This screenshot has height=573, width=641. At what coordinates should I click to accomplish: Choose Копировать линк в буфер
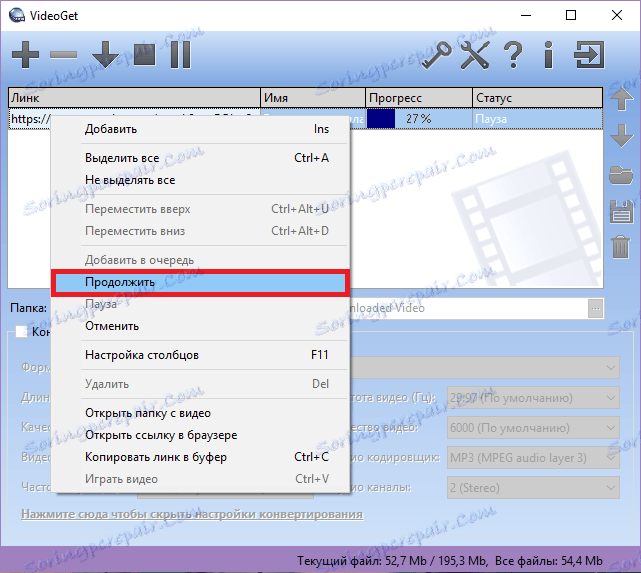[x=201, y=457]
